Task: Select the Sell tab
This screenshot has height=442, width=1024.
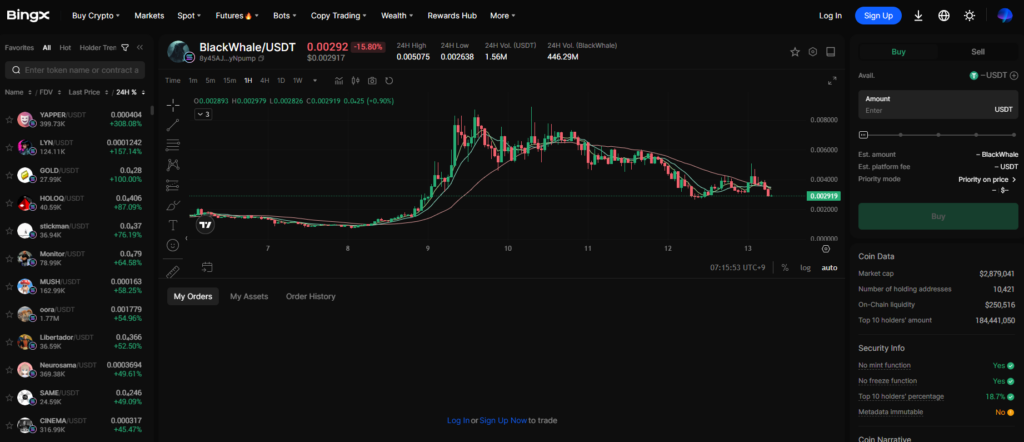Action: pos(977,51)
